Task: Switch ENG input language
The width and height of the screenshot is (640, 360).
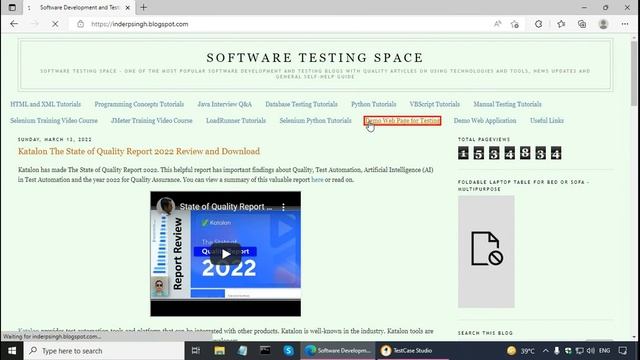Action: tap(604, 351)
